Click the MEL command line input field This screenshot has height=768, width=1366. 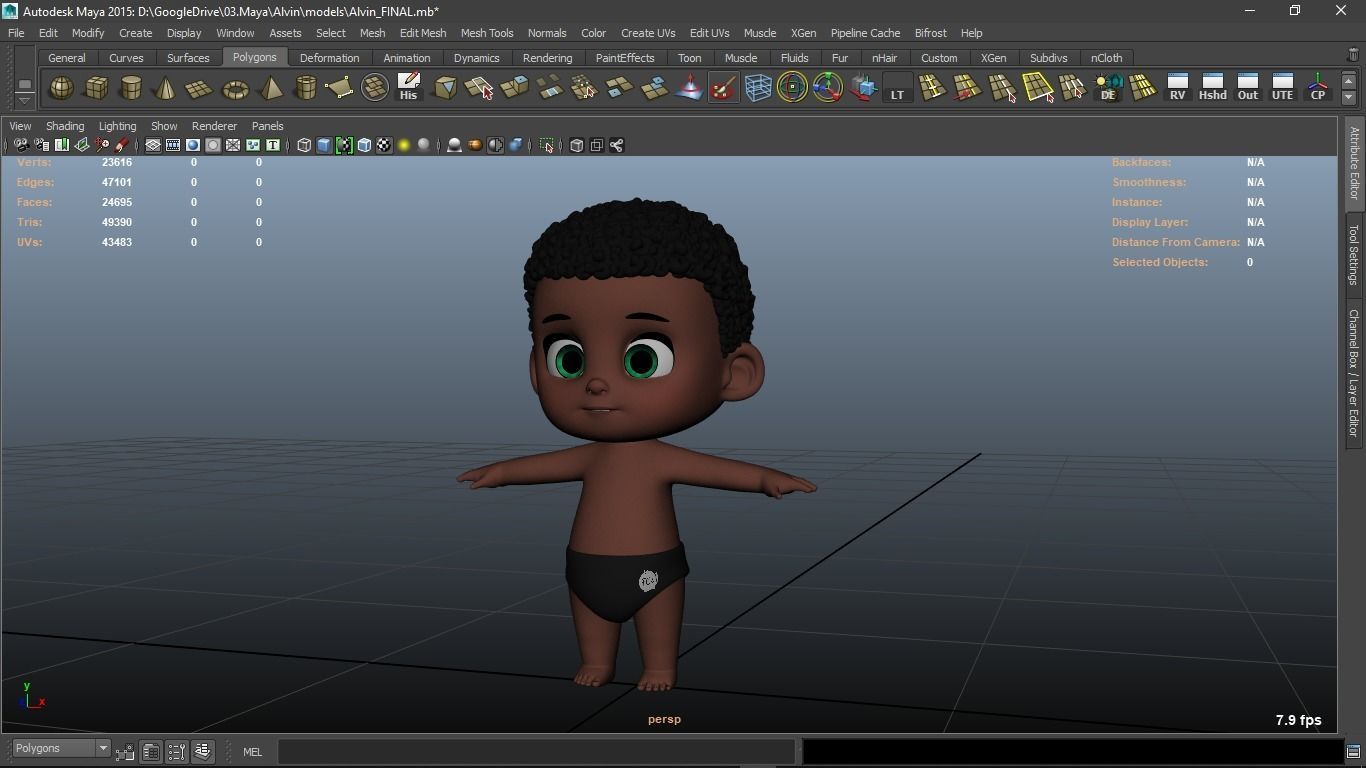(x=536, y=751)
